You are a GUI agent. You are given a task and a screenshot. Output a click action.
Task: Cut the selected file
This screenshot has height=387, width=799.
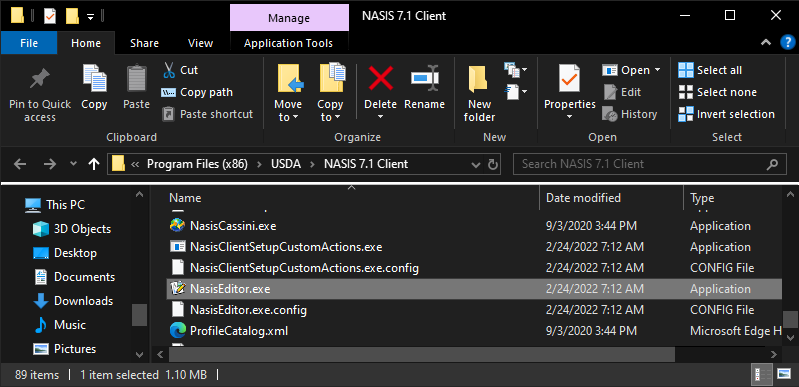coord(180,70)
